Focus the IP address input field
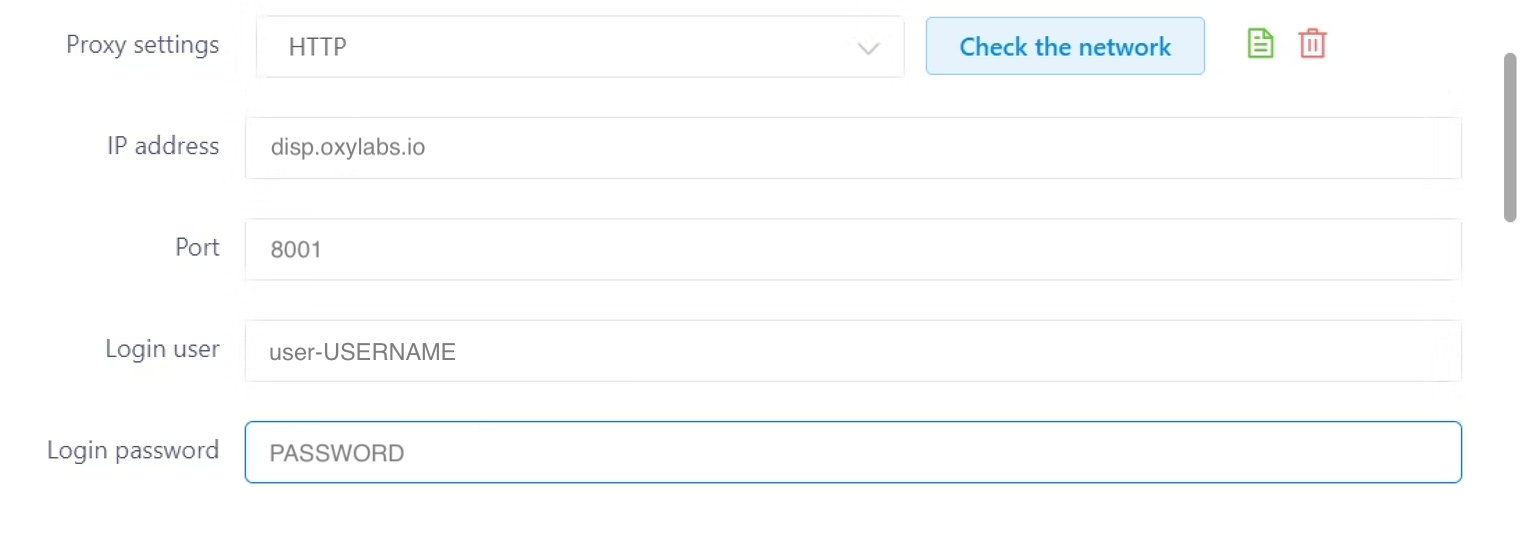 852,148
